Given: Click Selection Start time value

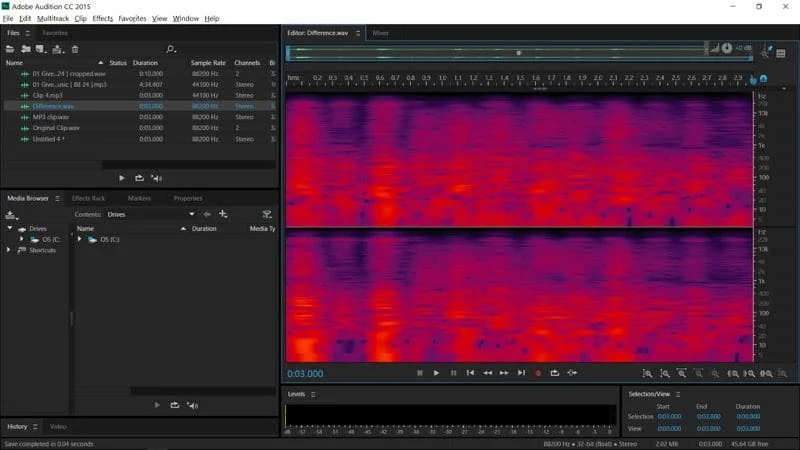Looking at the screenshot, I should pyautogui.click(x=669, y=416).
